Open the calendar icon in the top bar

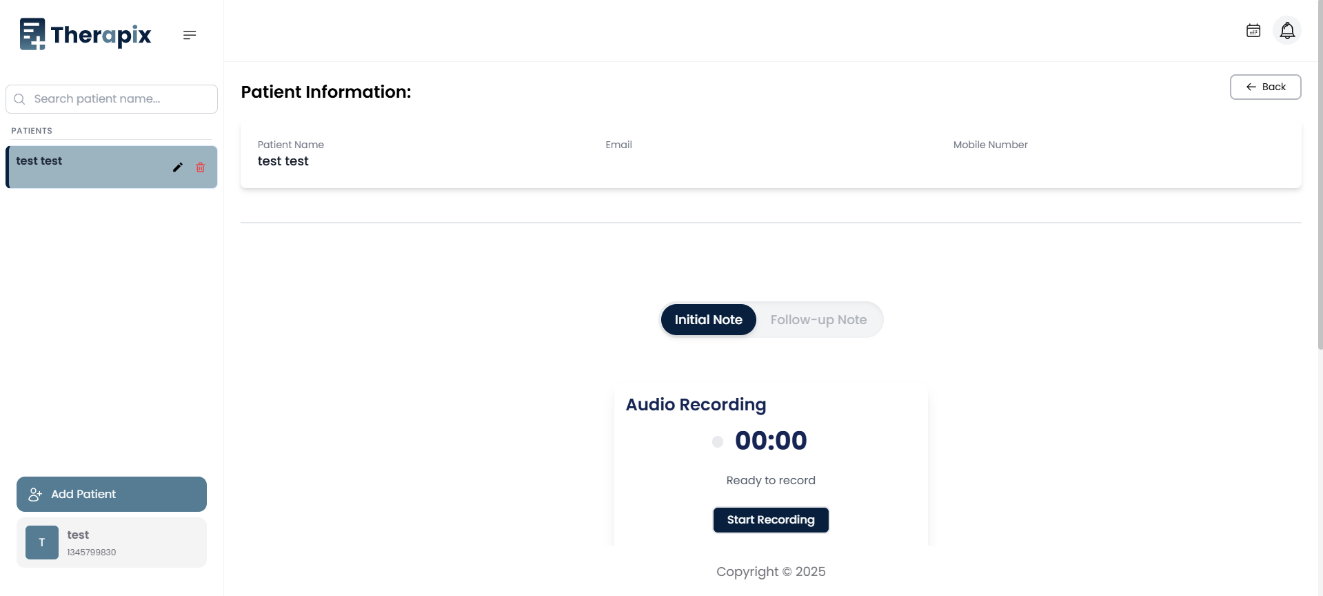(1253, 31)
